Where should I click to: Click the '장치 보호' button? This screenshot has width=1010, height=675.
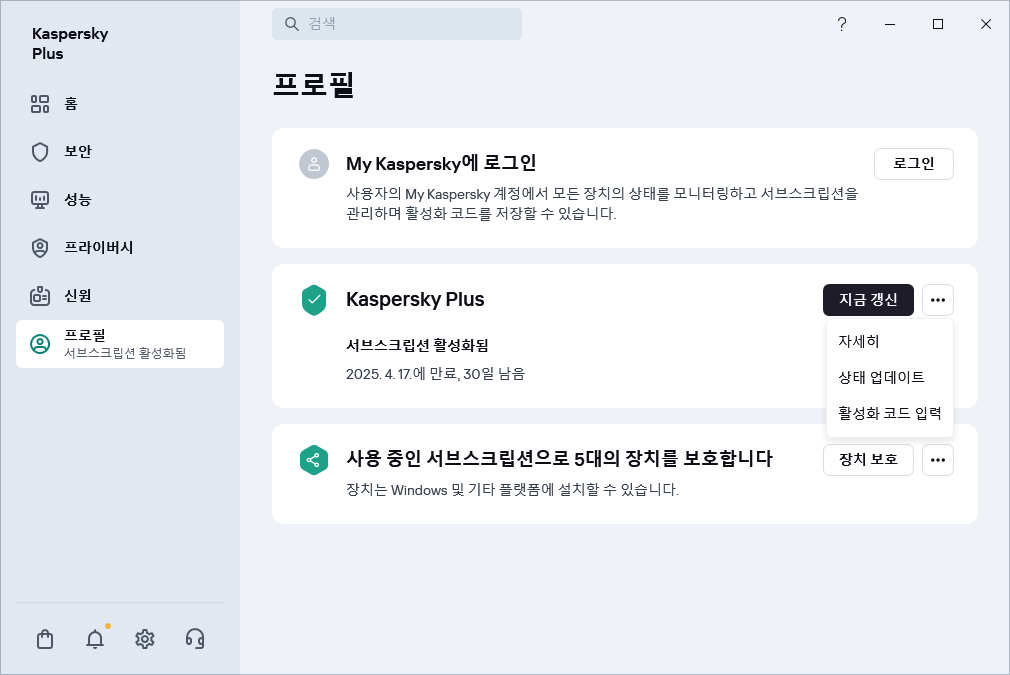coord(868,460)
